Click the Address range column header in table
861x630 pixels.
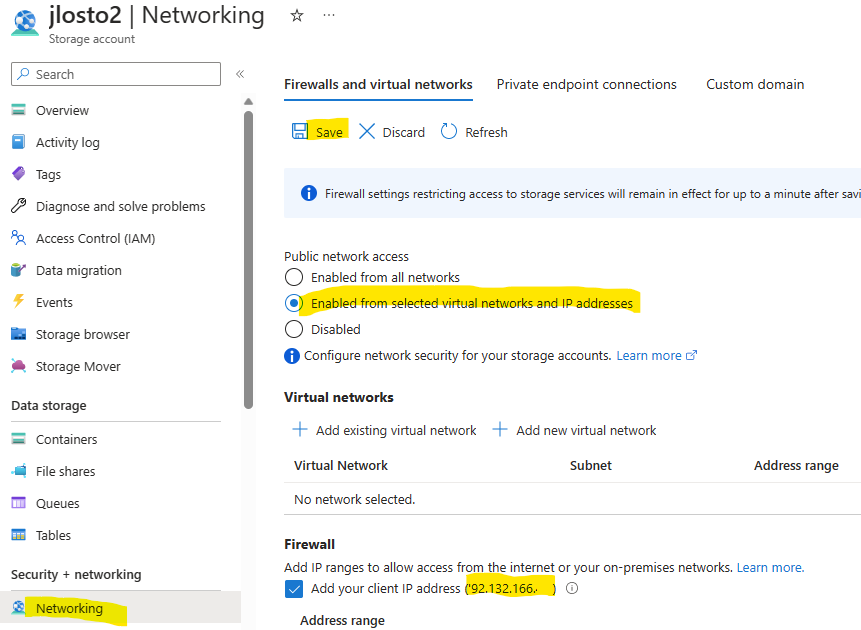coord(796,466)
